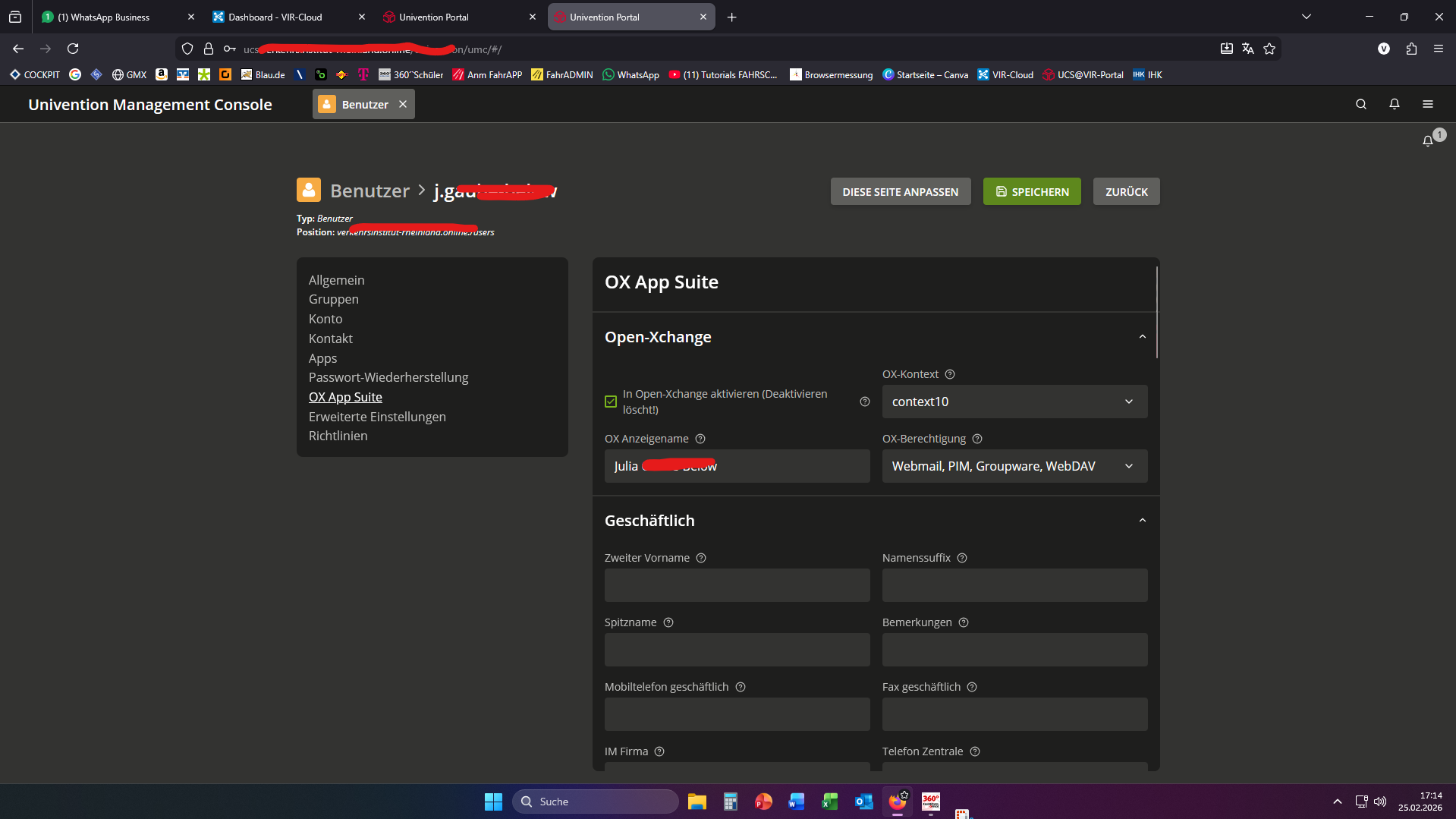Screen dimensions: 1456x819
Task: Toggle In Open-Xchange aktivieren checkbox
Action: tap(611, 402)
